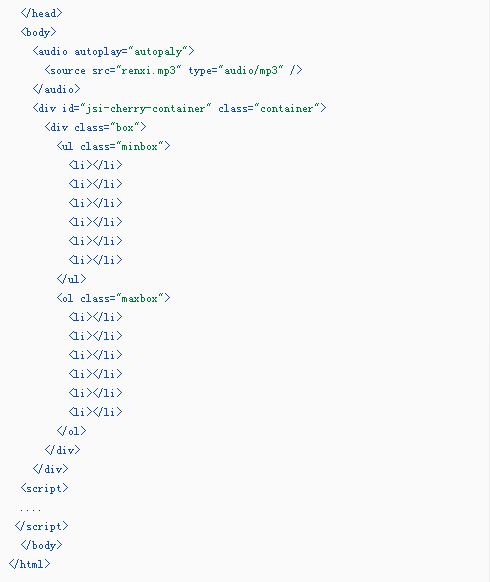The image size is (490, 582).
Task: Click the closing html tag
Action: (x=29, y=564)
